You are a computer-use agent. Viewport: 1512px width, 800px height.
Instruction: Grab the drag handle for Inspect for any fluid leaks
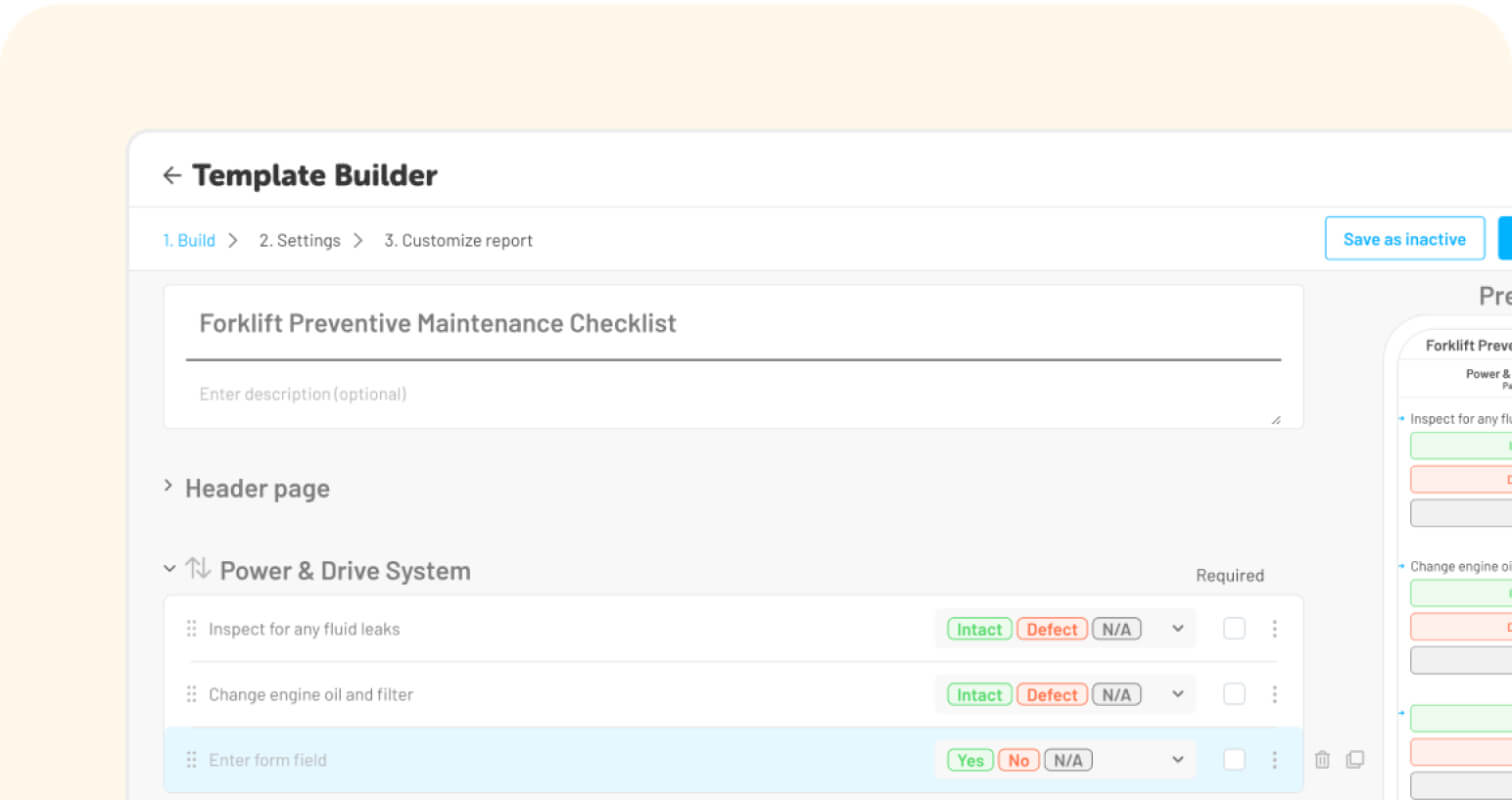[191, 629]
